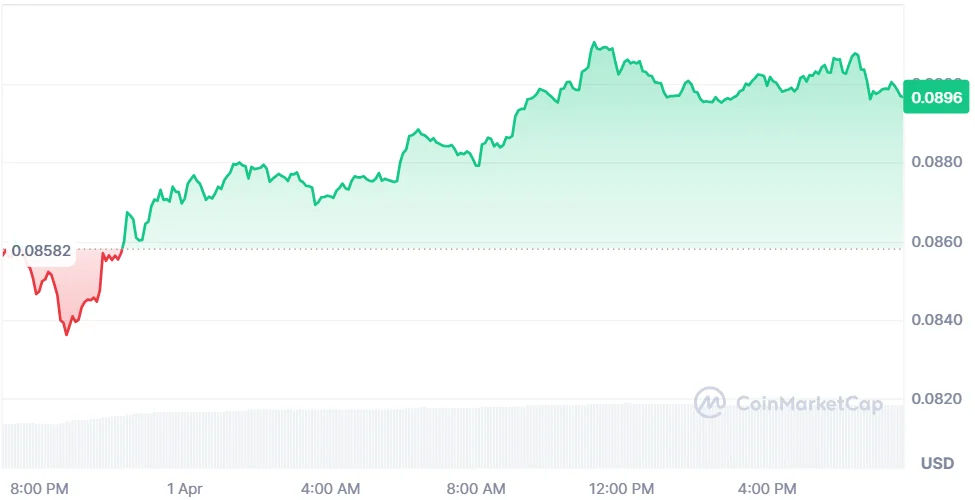Click the 4:00 AM time axis label
Image resolution: width=975 pixels, height=500 pixels.
330,489
